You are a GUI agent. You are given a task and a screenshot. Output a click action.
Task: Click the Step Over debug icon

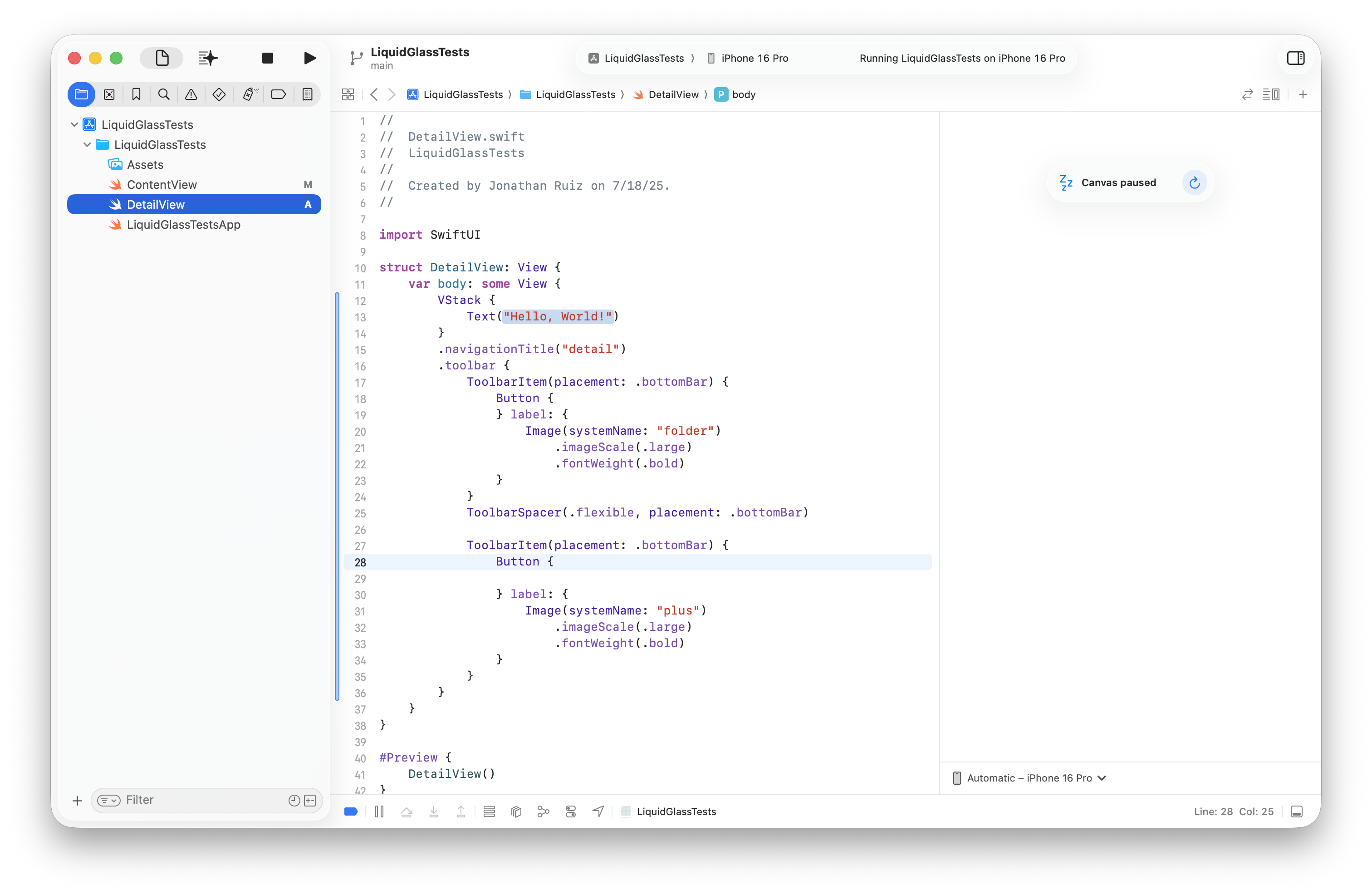tap(407, 812)
